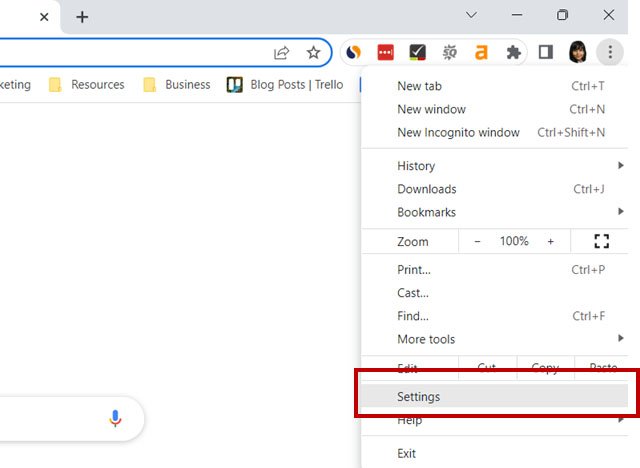Open the Extensions puzzle piece menu

514,52
